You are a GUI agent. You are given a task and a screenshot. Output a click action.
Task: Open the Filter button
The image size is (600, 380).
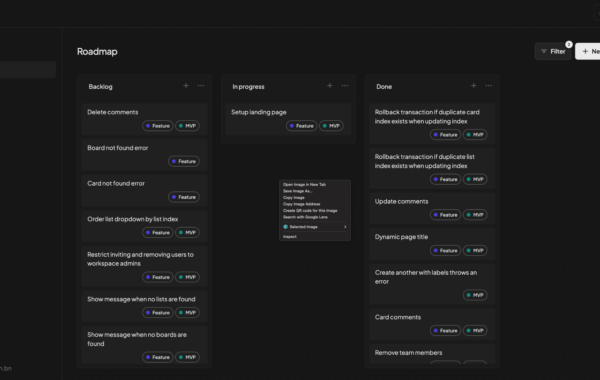click(553, 51)
